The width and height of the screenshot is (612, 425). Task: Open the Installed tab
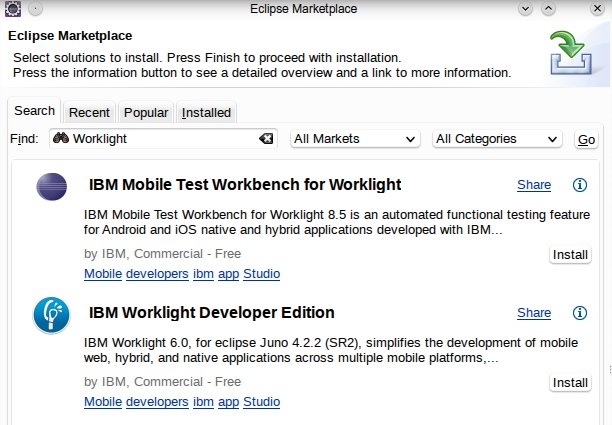[206, 112]
